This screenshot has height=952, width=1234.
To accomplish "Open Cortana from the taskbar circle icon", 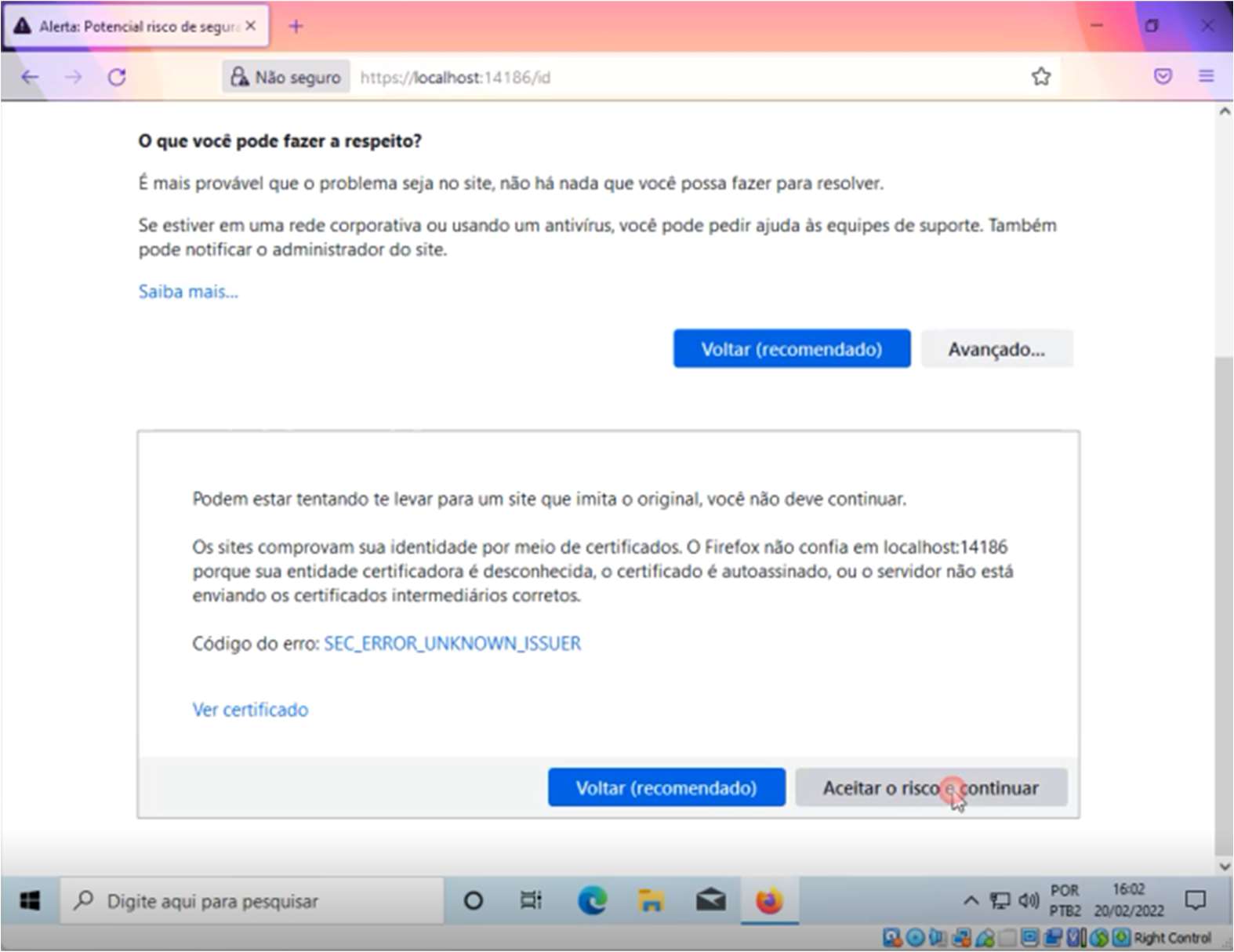I will [473, 901].
